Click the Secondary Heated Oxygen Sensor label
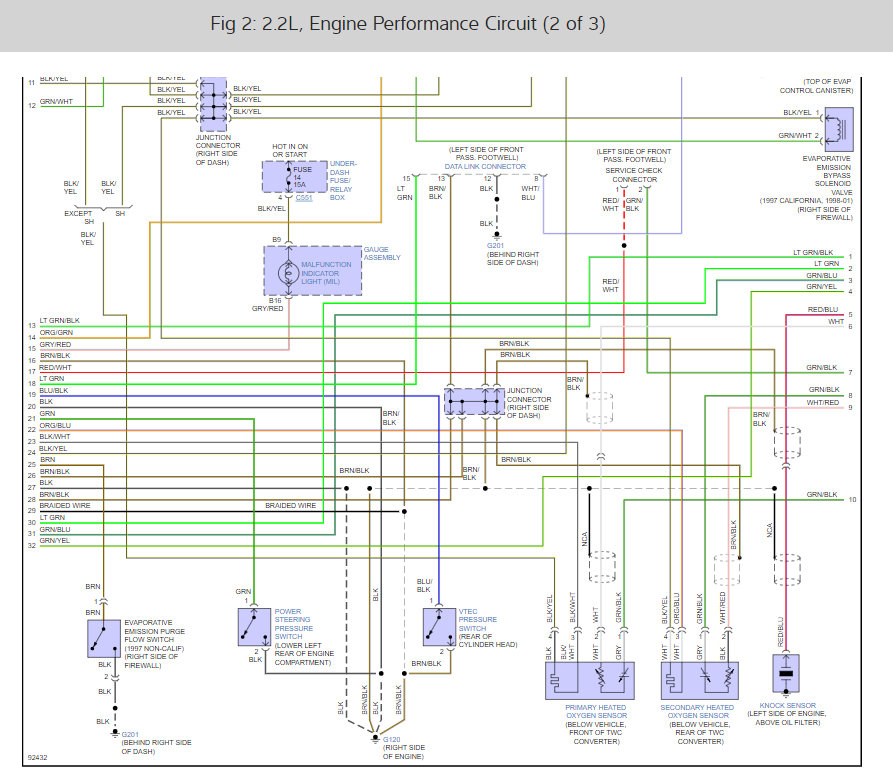 pyautogui.click(x=697, y=711)
